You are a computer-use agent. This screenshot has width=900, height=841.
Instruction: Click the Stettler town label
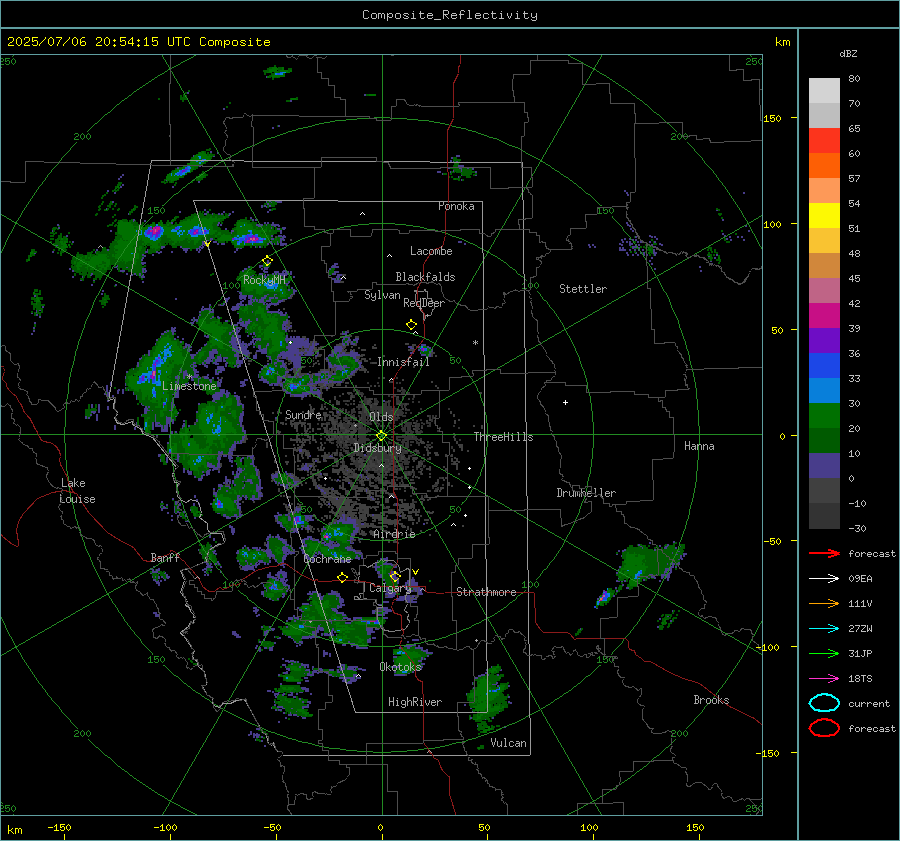583,289
